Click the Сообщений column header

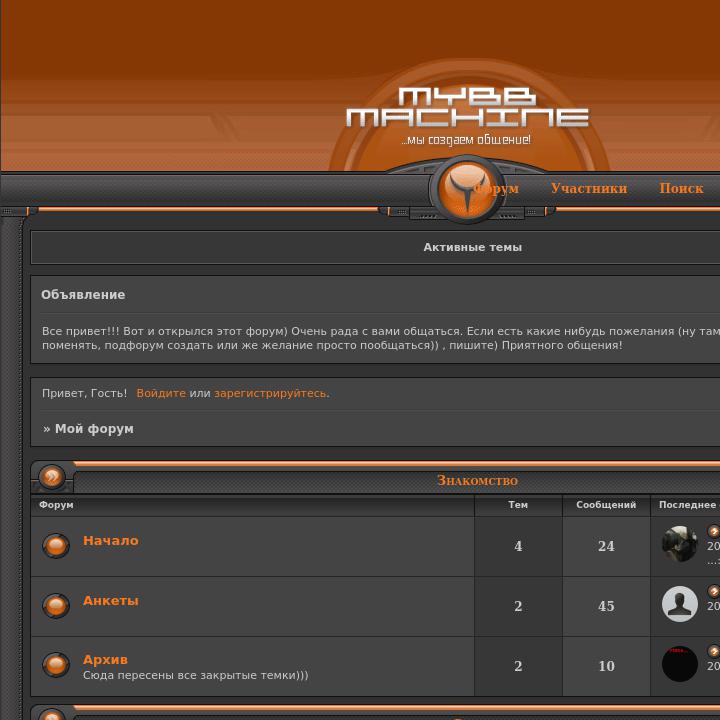click(x=606, y=504)
